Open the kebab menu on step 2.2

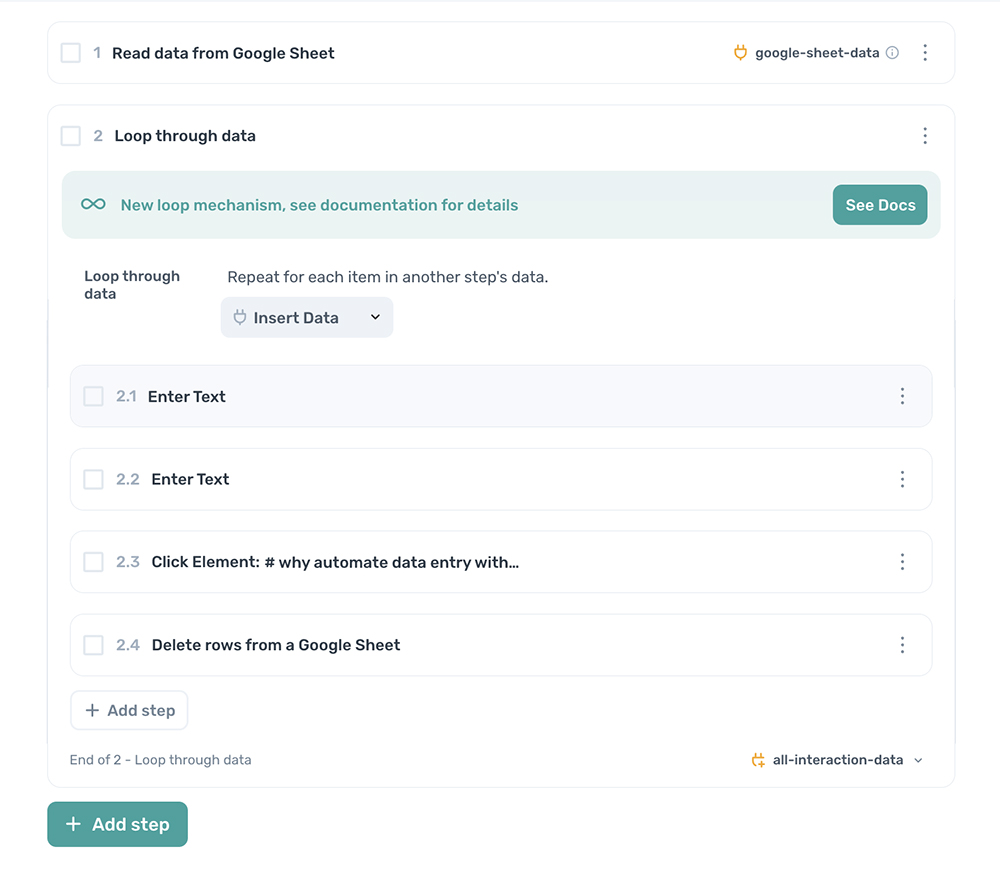(x=902, y=479)
